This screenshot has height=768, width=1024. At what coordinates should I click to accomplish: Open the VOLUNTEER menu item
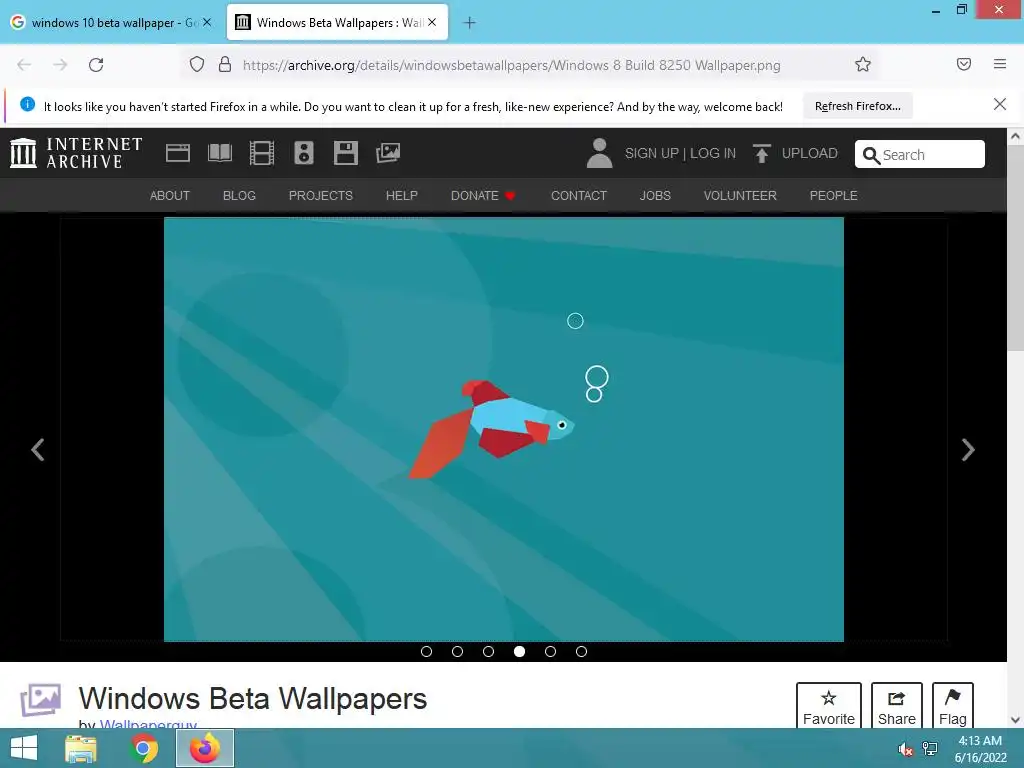click(x=740, y=196)
